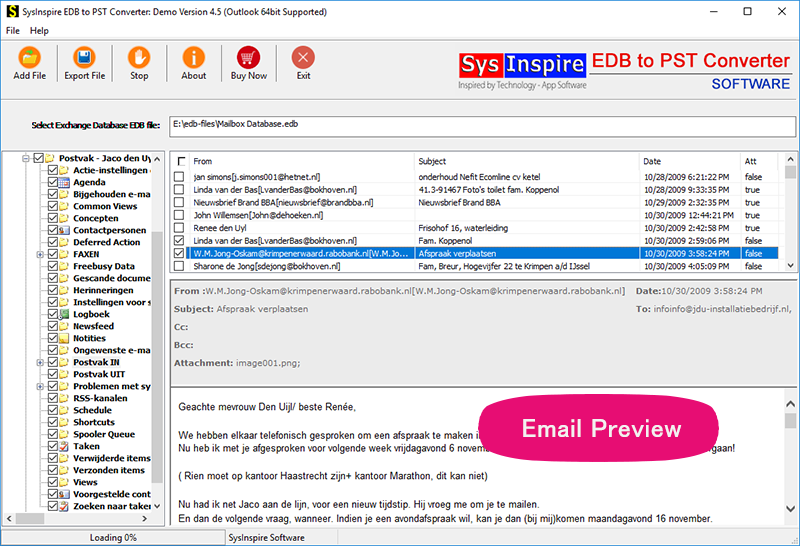Sort emails by the Subject column header
The height and width of the screenshot is (546, 800).
click(x=525, y=161)
